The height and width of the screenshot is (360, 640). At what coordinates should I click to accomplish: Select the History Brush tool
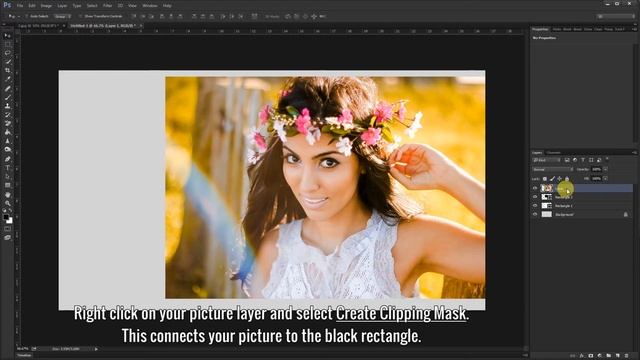[7, 115]
